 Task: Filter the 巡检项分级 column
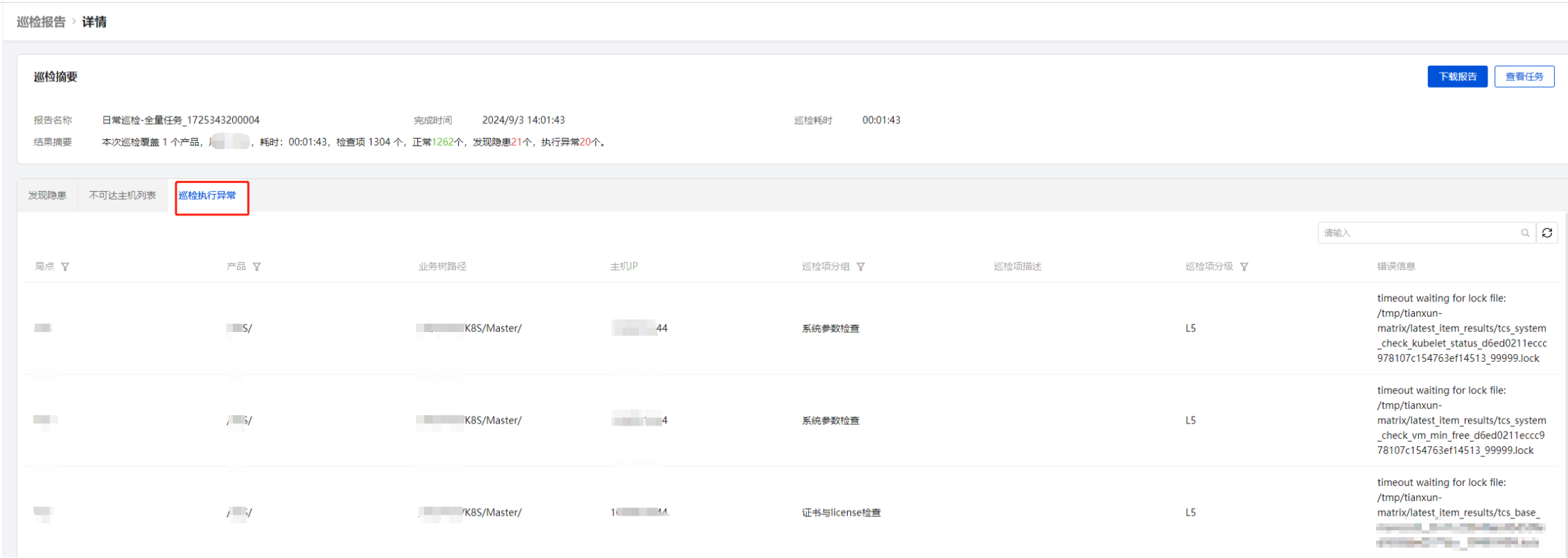click(1244, 267)
